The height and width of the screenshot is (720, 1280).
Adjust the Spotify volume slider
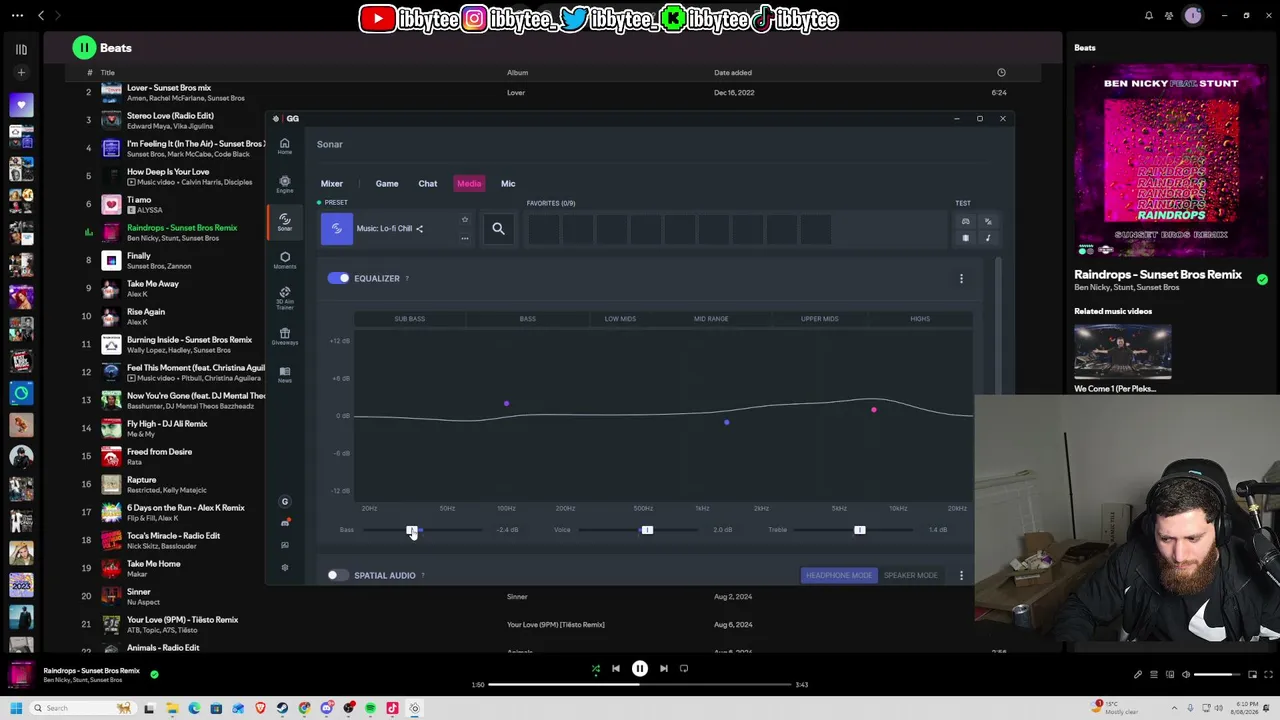pyautogui.click(x=1219, y=675)
